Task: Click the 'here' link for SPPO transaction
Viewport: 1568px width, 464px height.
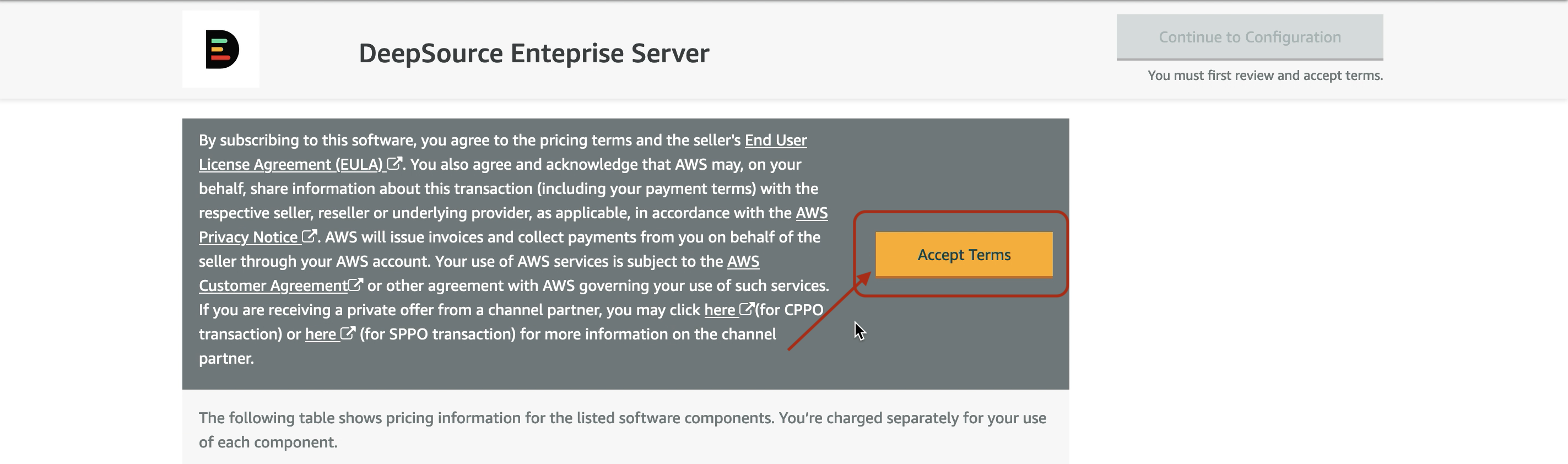Action: 321,334
